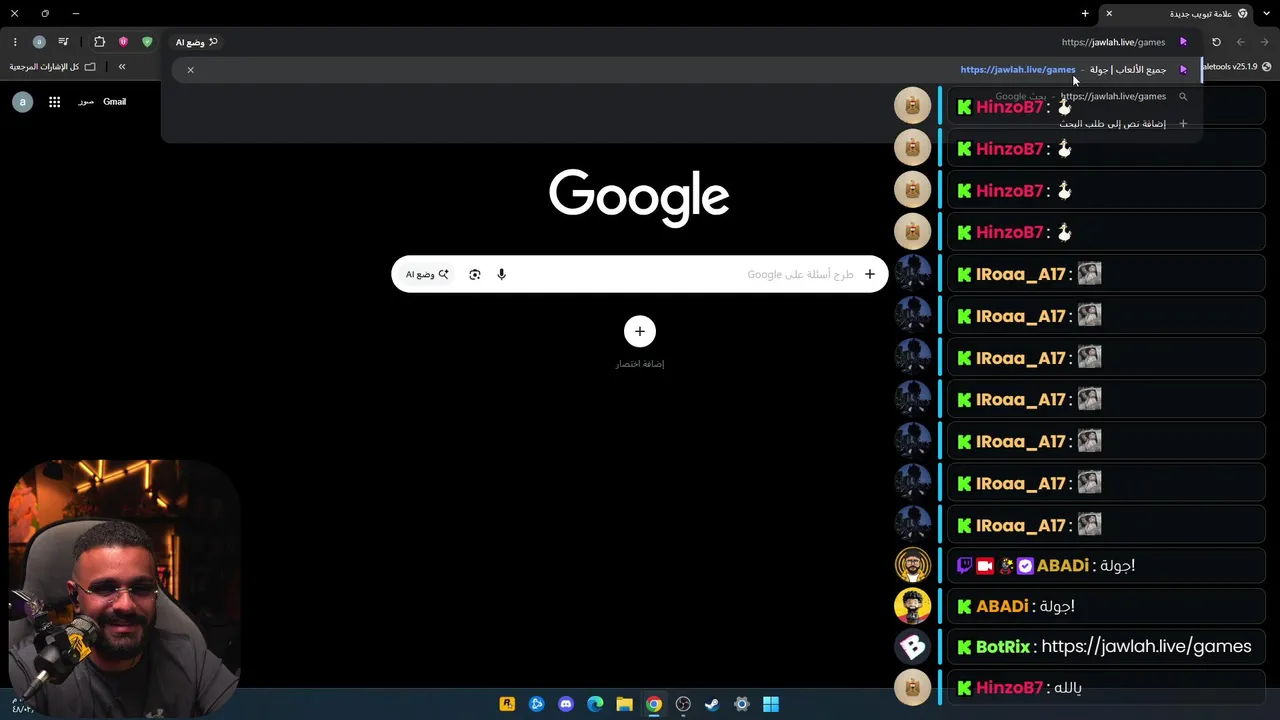Open the Chrome three-dot menu
The image size is (1280, 720).
click(x=15, y=42)
